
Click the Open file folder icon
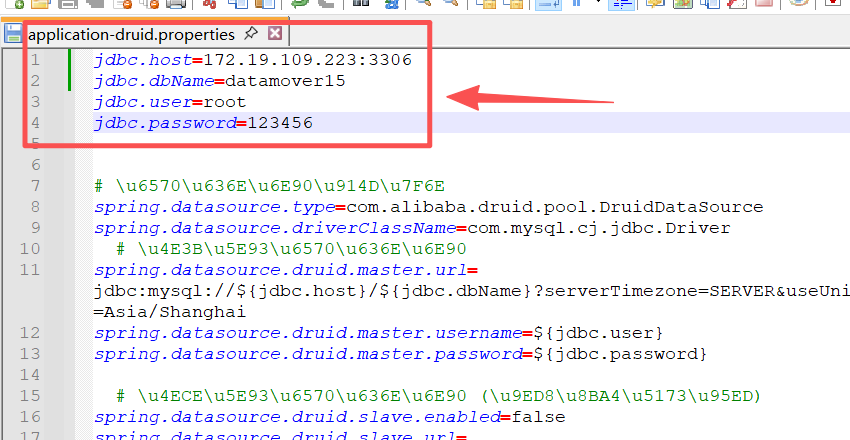point(40,4)
